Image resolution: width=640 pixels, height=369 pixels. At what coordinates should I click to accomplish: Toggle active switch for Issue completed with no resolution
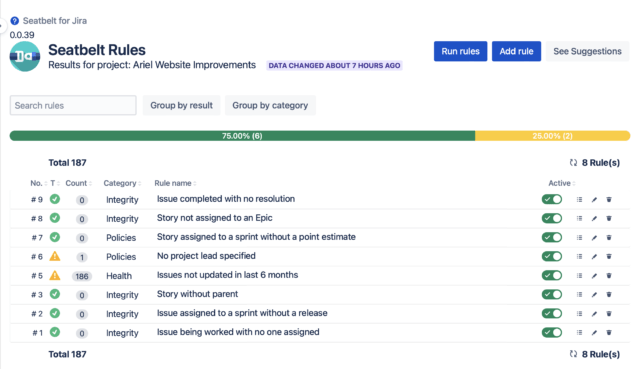coord(552,199)
